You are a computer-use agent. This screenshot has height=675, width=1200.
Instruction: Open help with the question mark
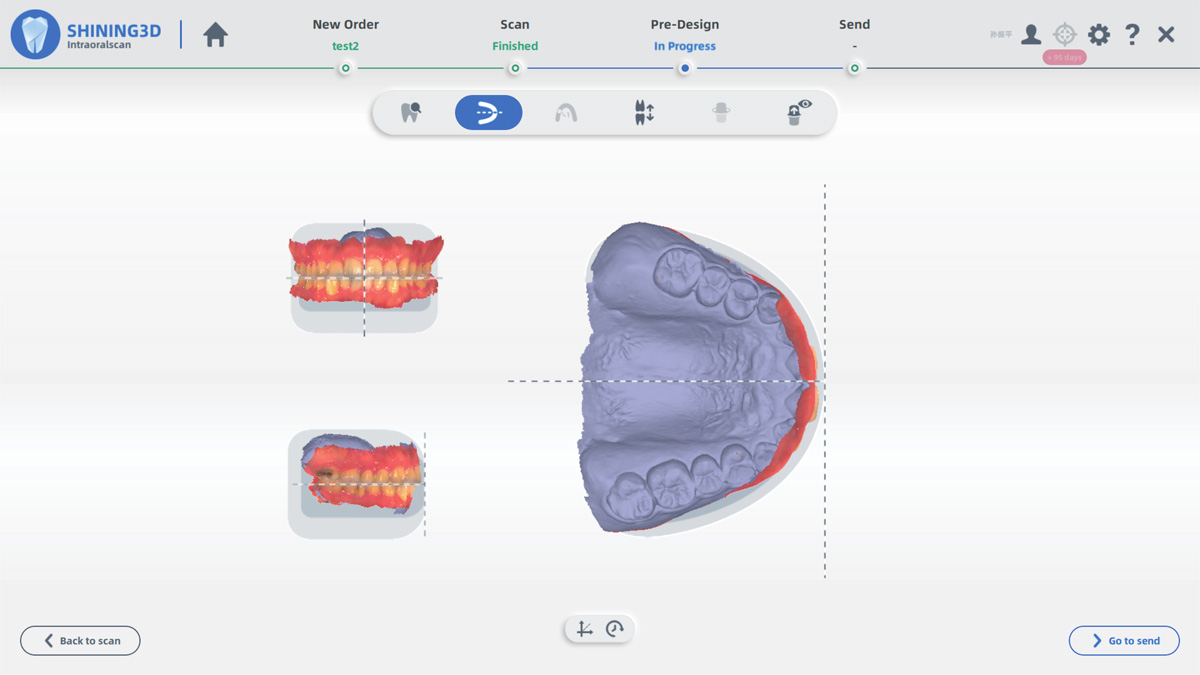(1132, 35)
